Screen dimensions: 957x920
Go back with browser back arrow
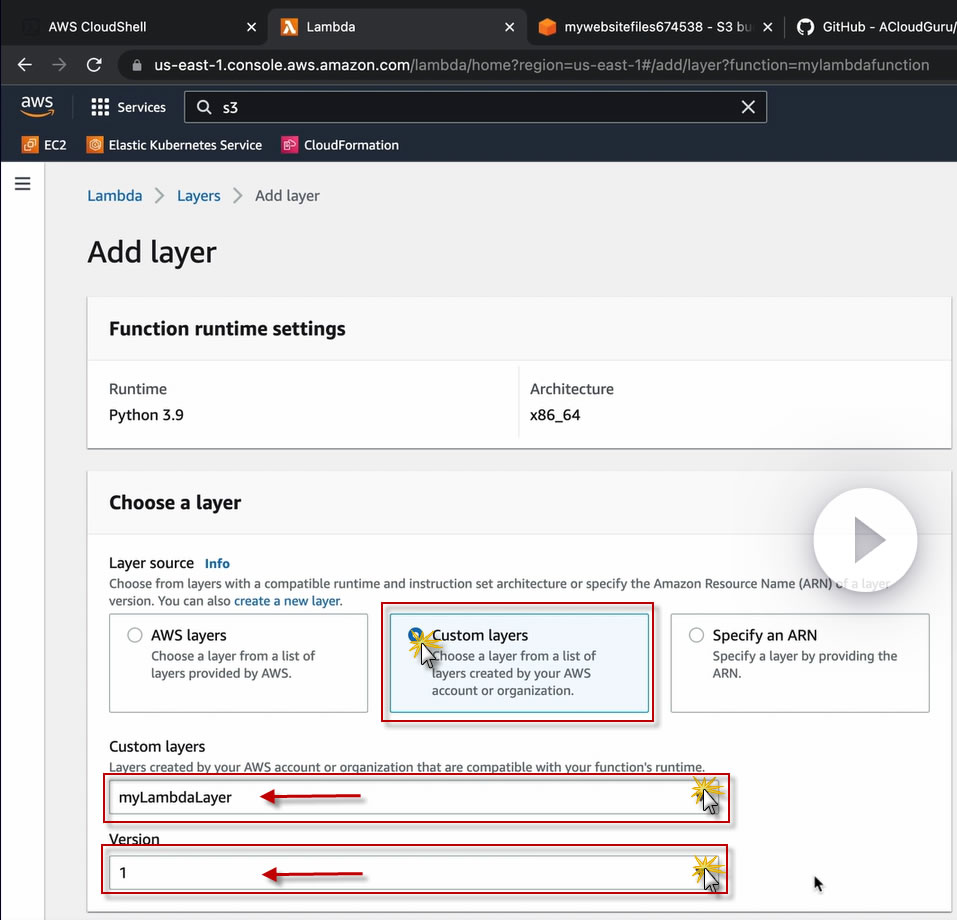click(x=25, y=65)
